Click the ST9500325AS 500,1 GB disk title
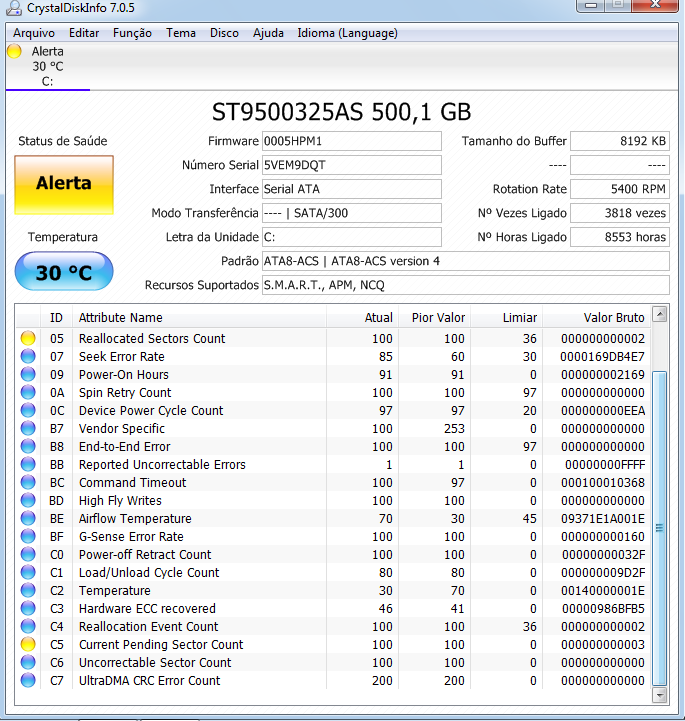 pos(342,112)
